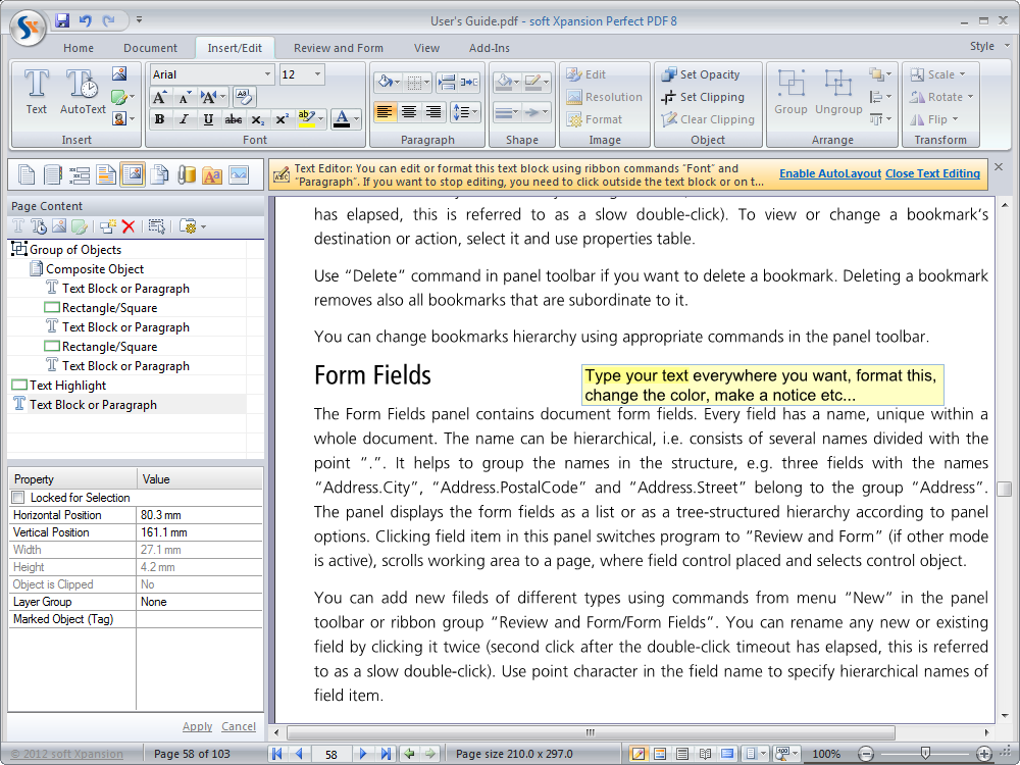Jump to the last page in the status bar
1020x765 pixels.
pyautogui.click(x=386, y=754)
